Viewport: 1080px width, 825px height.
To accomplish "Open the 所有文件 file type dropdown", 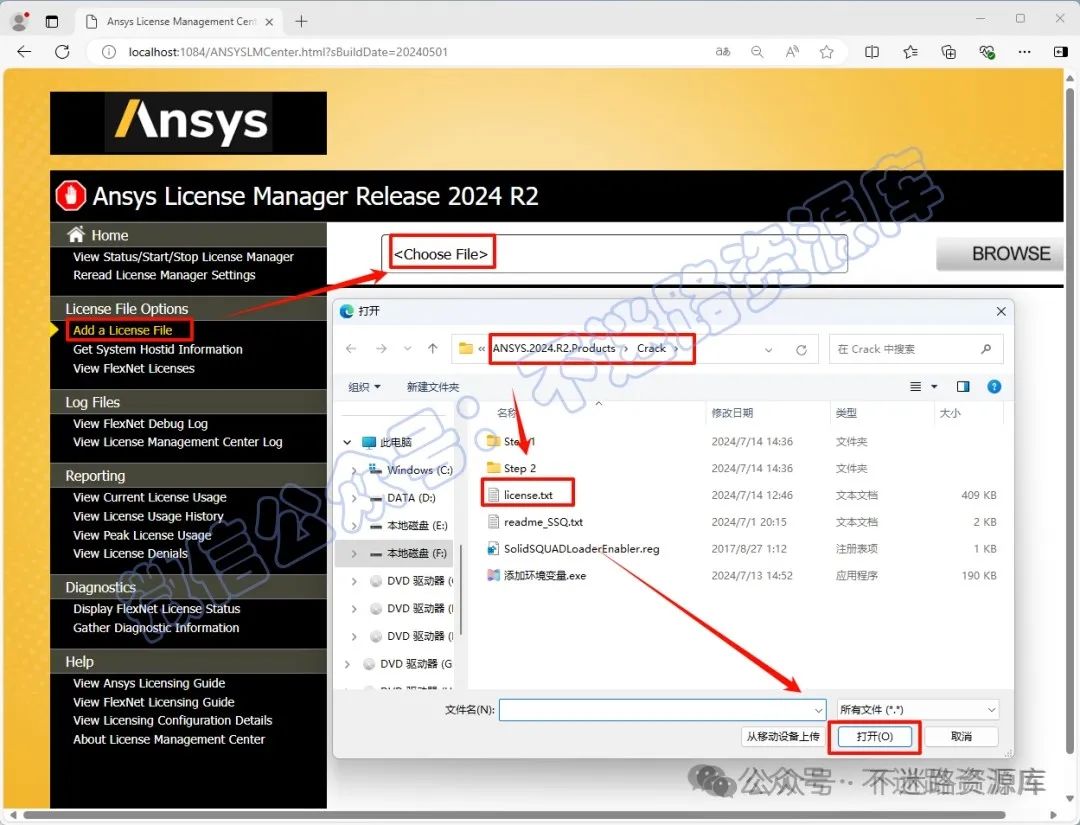I will coord(918,709).
